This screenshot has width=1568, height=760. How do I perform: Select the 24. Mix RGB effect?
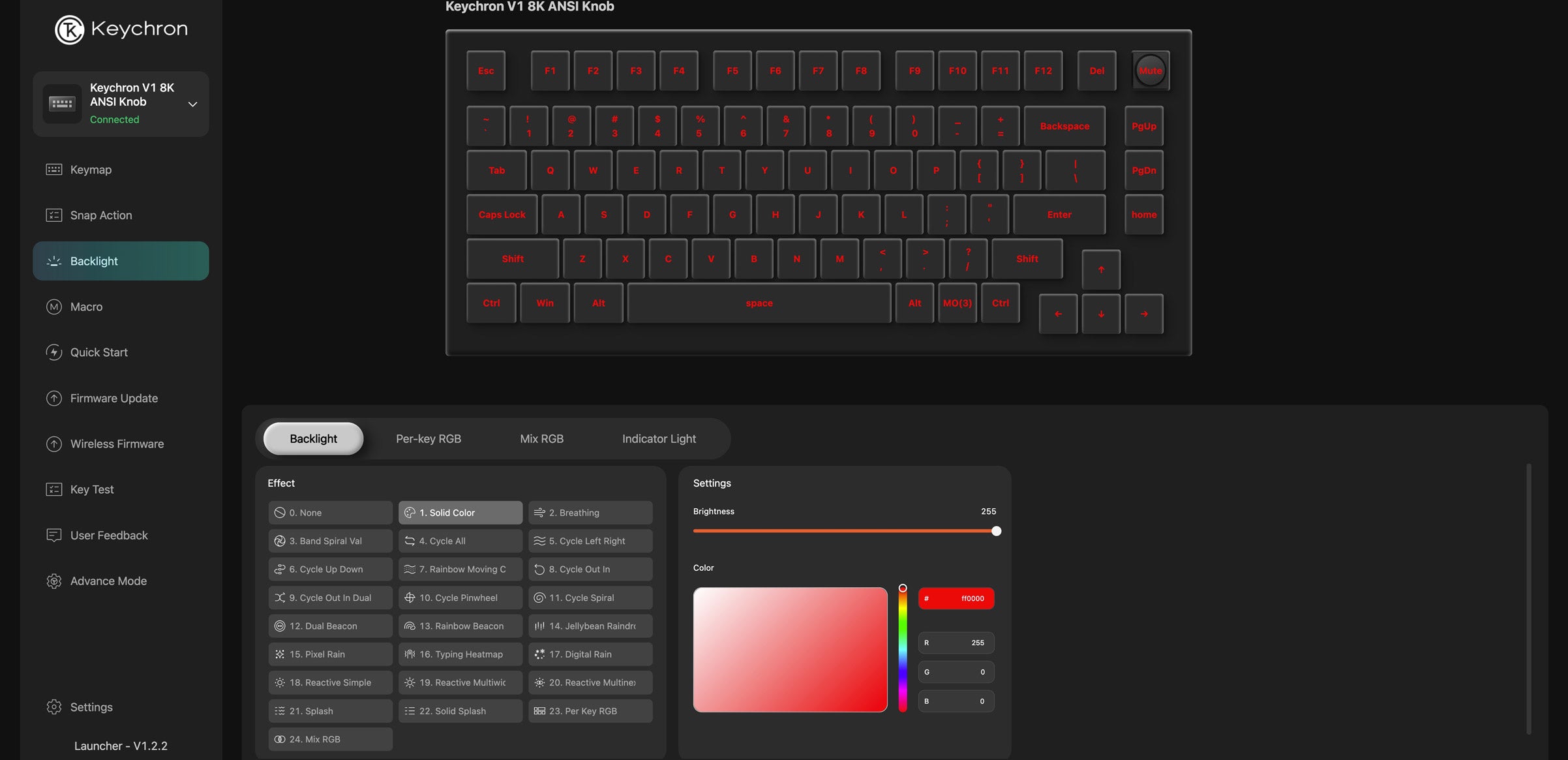coord(330,738)
